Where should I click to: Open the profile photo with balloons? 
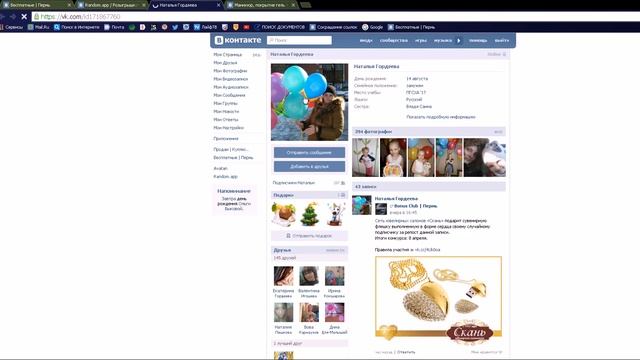click(309, 102)
